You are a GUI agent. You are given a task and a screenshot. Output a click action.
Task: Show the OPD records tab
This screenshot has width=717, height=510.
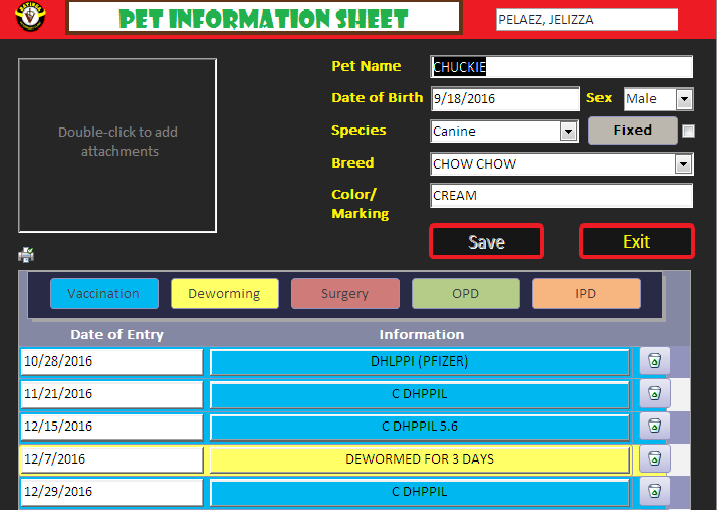point(465,293)
